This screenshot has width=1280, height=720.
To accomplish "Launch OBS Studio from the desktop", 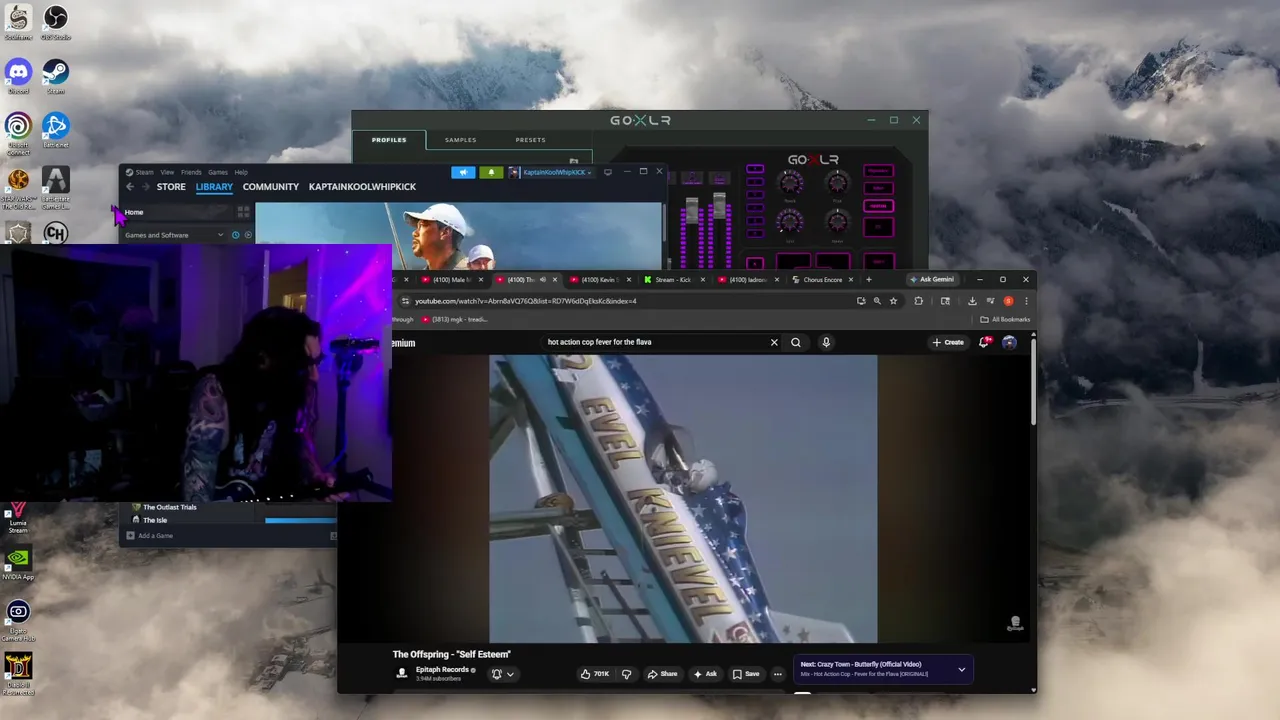I will (55, 22).
